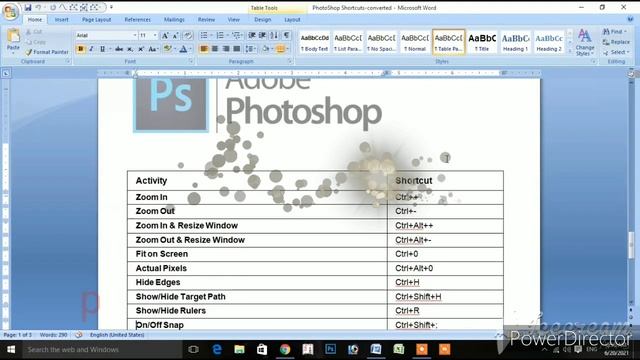The height and width of the screenshot is (360, 640).
Task: Open the font size 11 dropdown
Action: point(155,36)
